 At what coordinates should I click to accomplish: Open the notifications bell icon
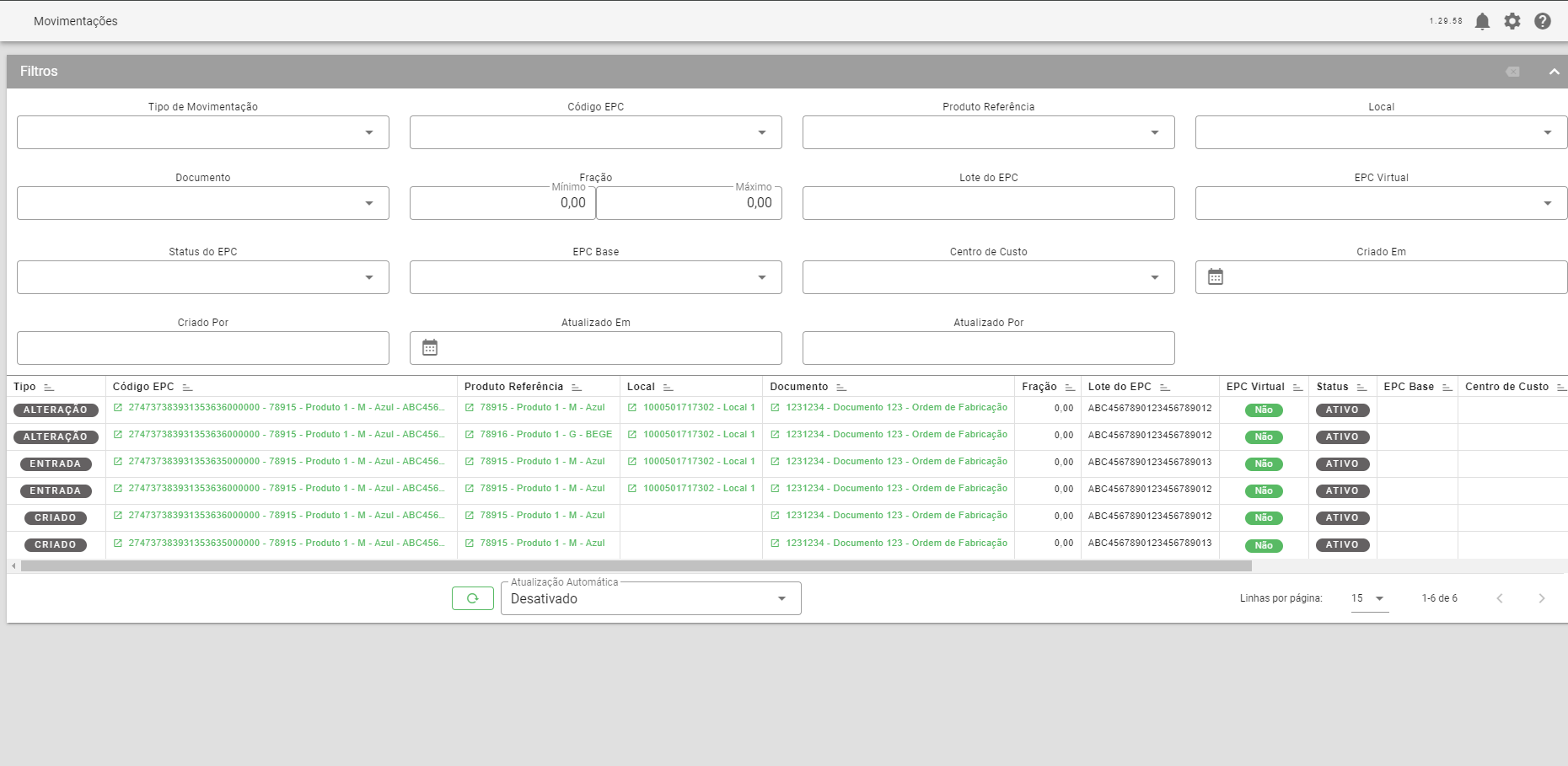(x=1482, y=21)
